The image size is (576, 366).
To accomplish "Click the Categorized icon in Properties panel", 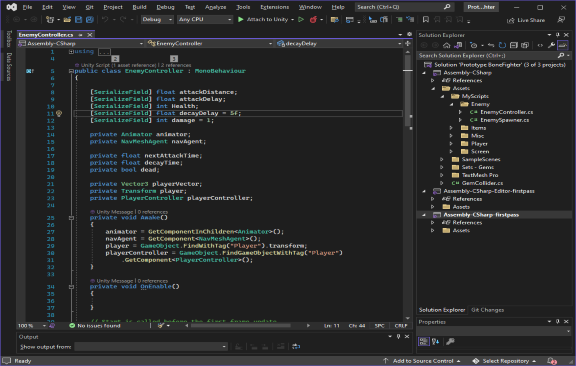I will [x=424, y=341].
